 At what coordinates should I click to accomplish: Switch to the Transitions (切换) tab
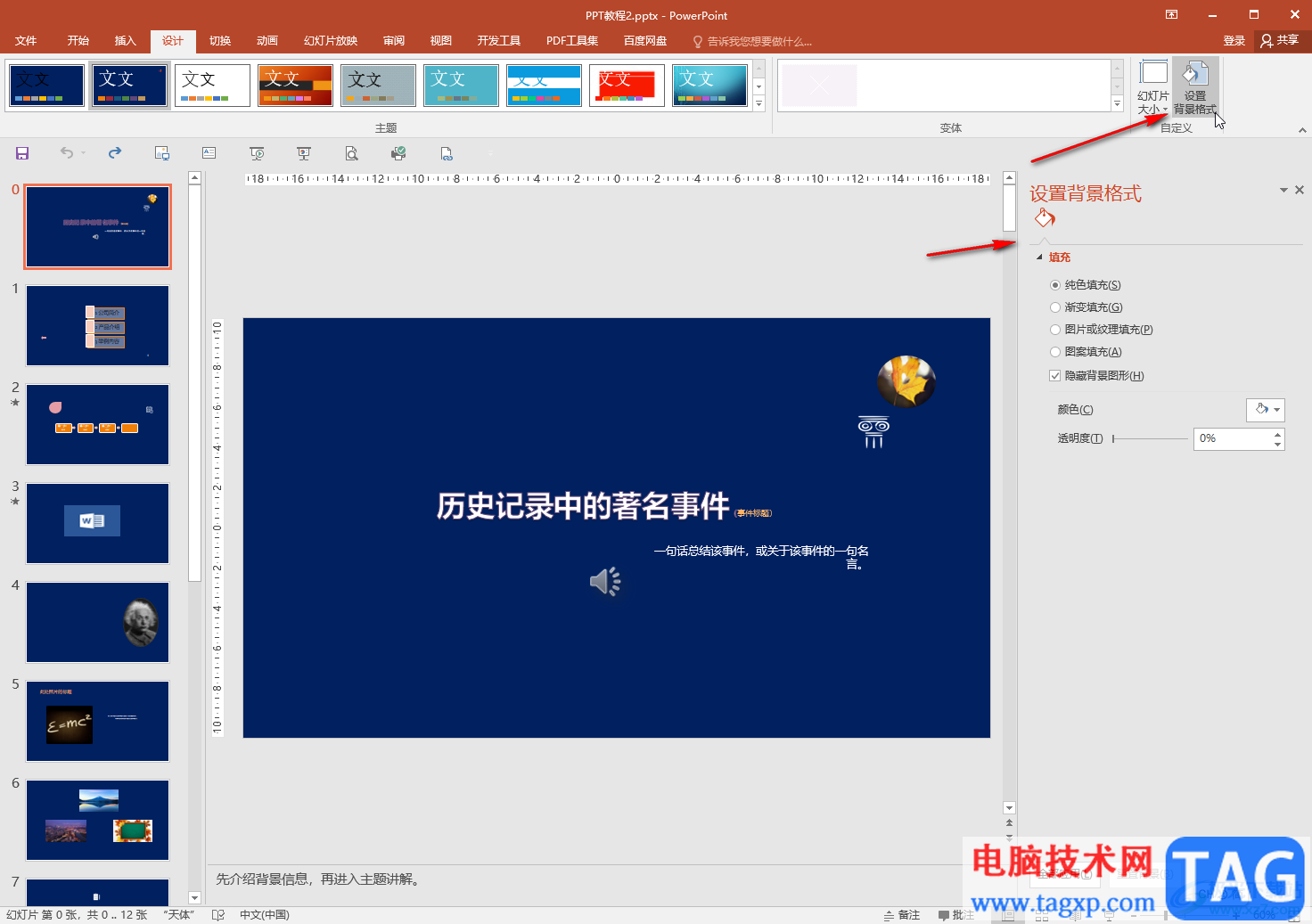click(x=220, y=41)
